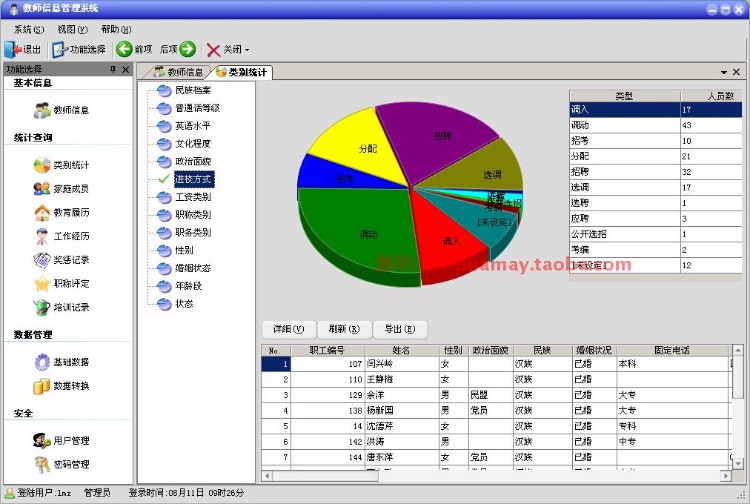Open 家庭成员 in the sidebar

(x=61, y=188)
